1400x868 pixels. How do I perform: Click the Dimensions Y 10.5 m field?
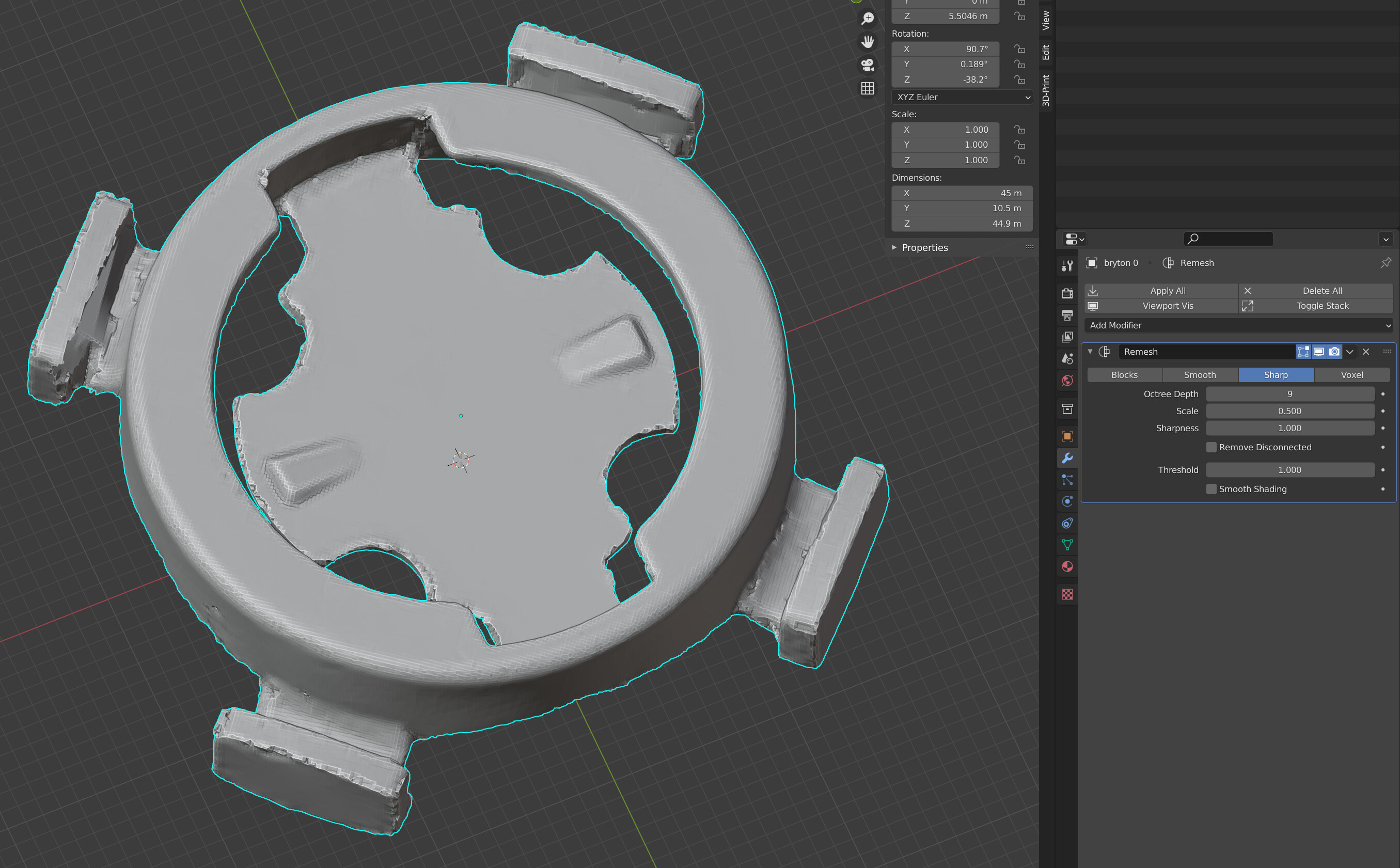point(963,209)
